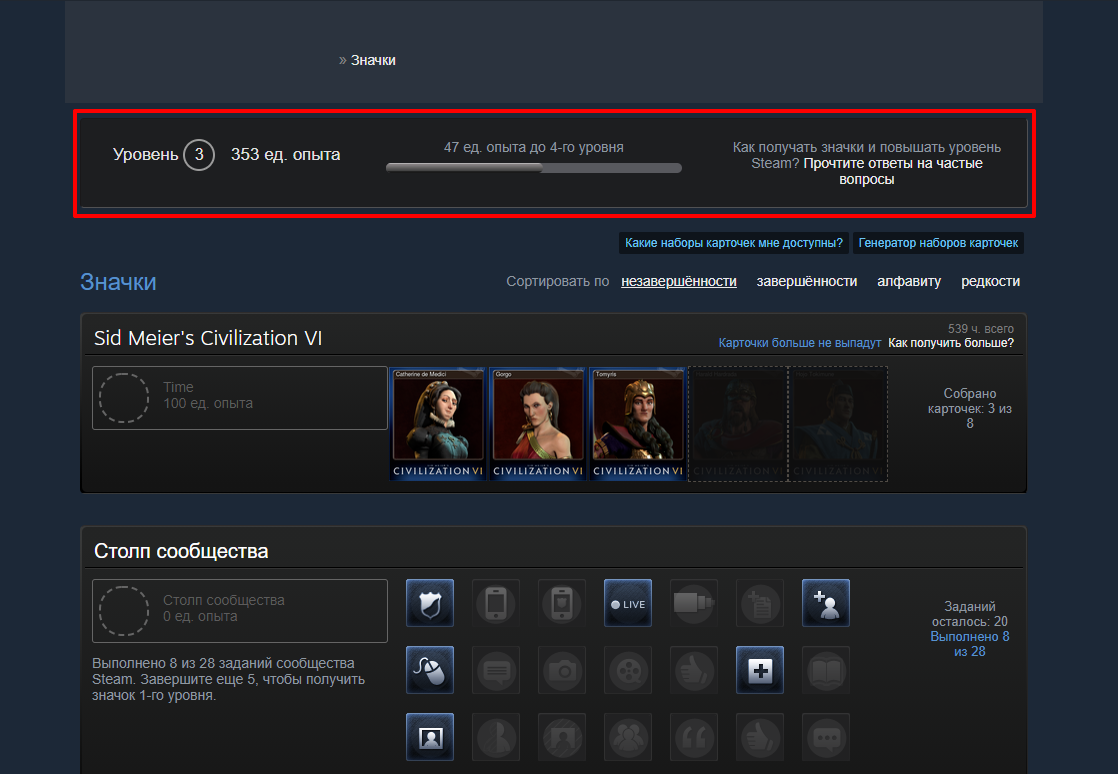Open 'Какие наборы карточек мне доступны?' link
1118x774 pixels.
734,243
